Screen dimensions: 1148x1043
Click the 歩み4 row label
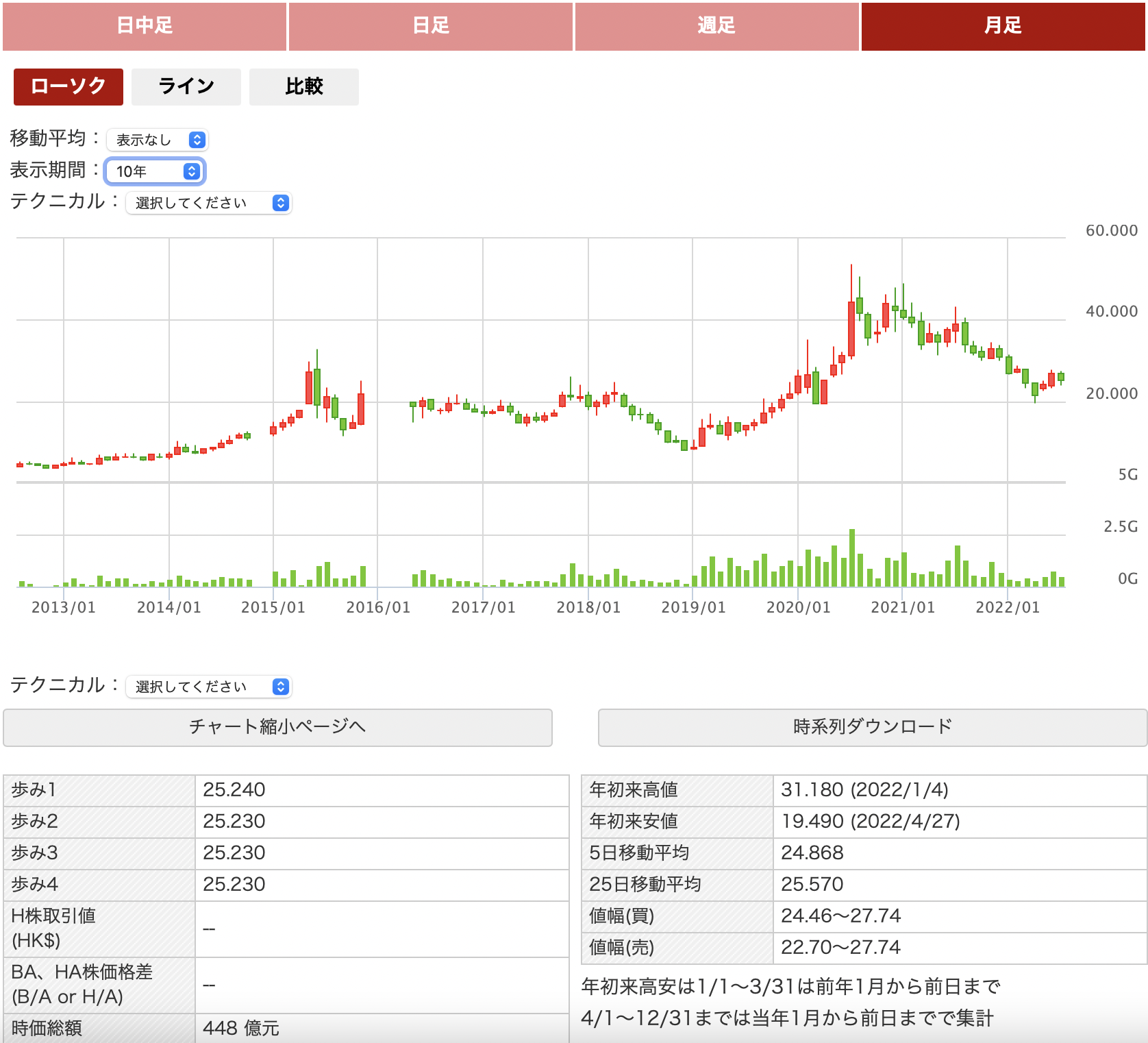[x=34, y=885]
